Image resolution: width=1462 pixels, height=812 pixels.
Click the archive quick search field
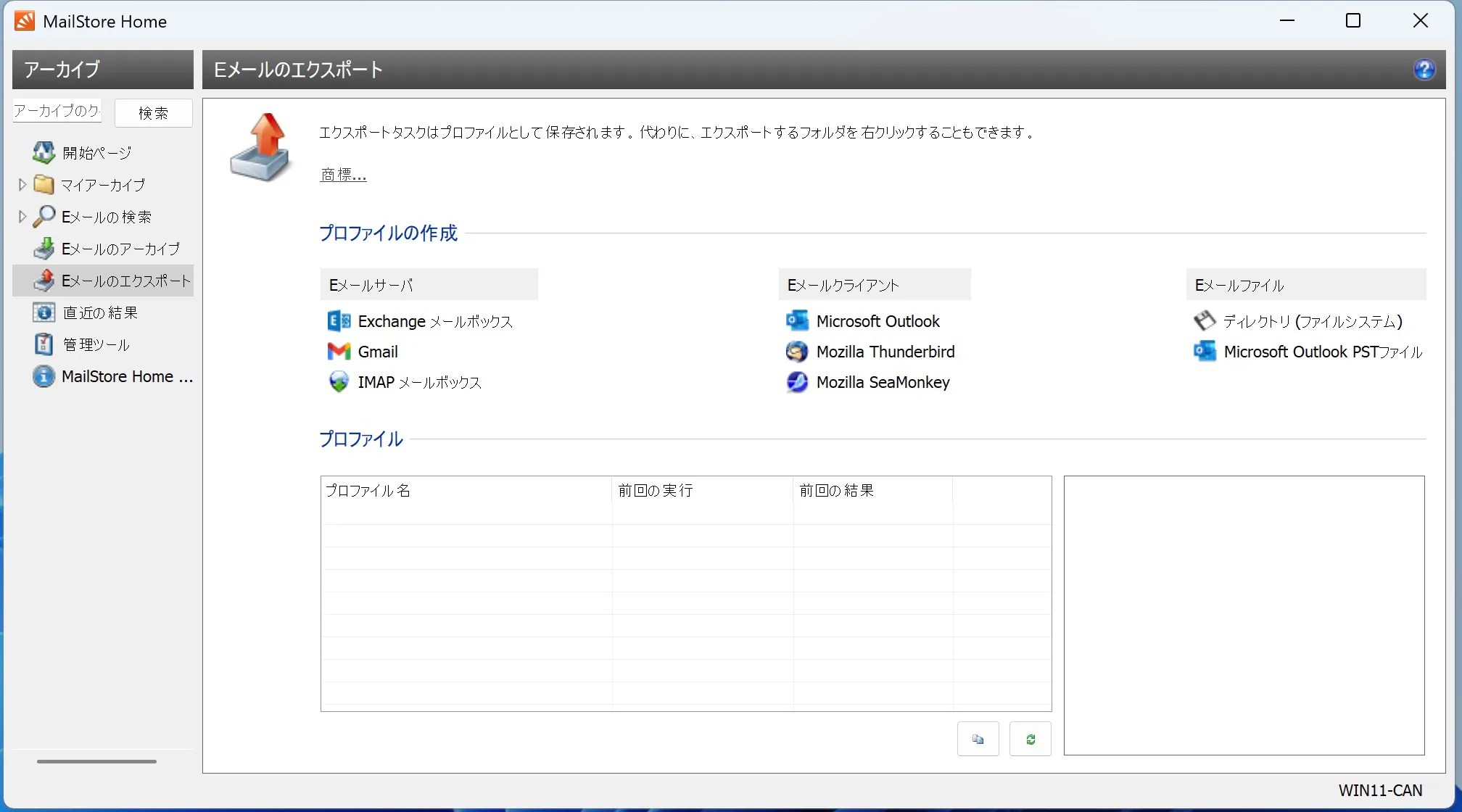click(57, 111)
